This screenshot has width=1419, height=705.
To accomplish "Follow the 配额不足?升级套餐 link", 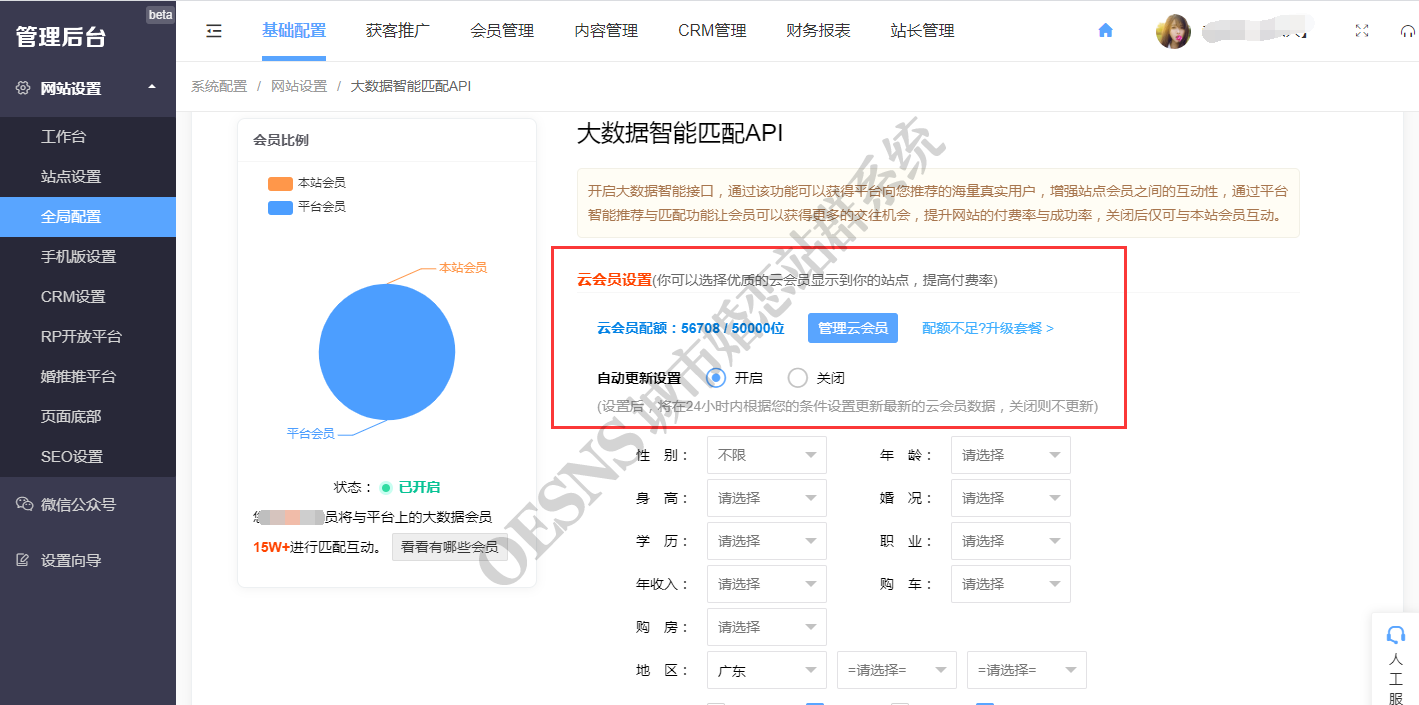I will tap(988, 328).
